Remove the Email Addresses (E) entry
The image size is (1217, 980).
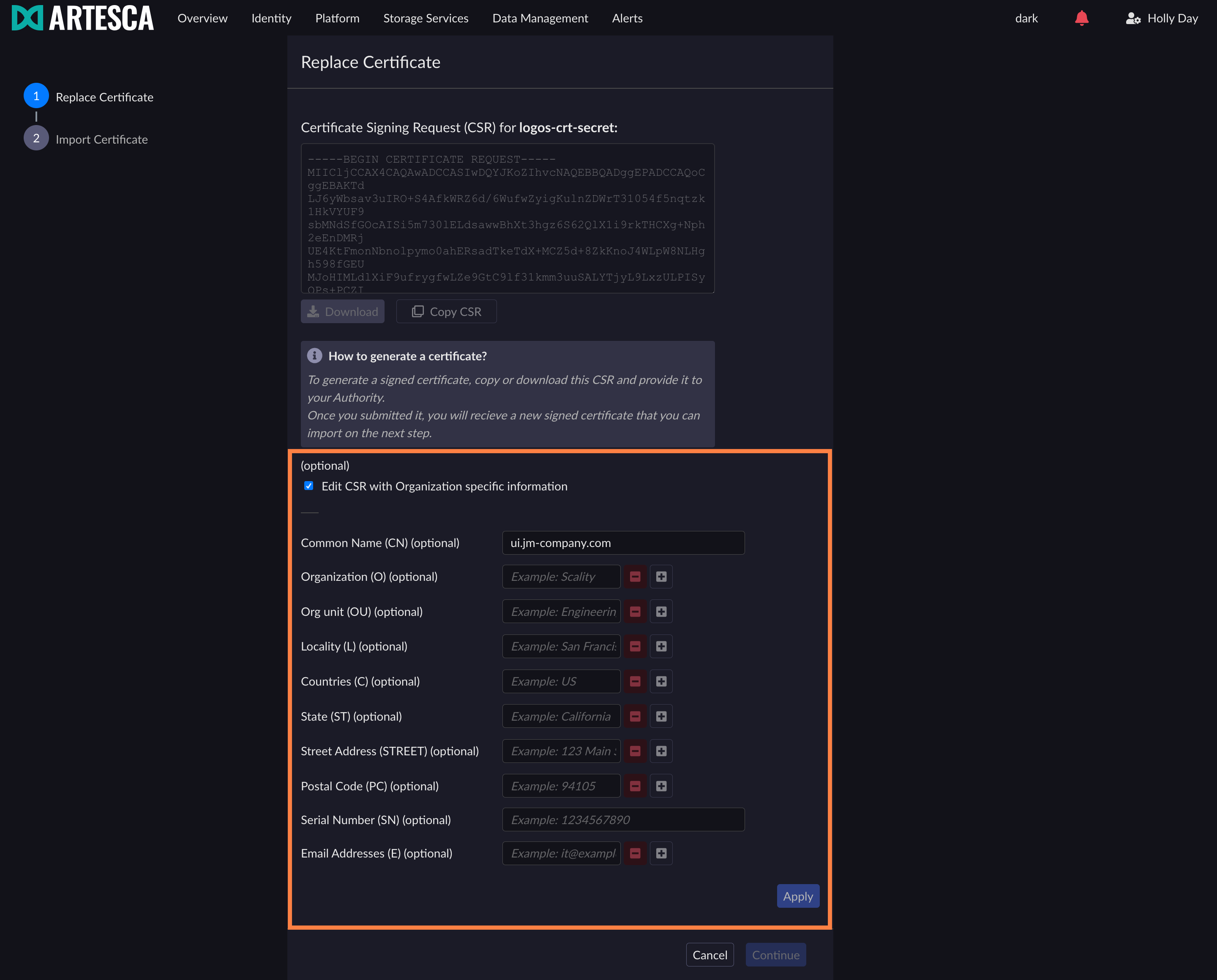(x=635, y=853)
